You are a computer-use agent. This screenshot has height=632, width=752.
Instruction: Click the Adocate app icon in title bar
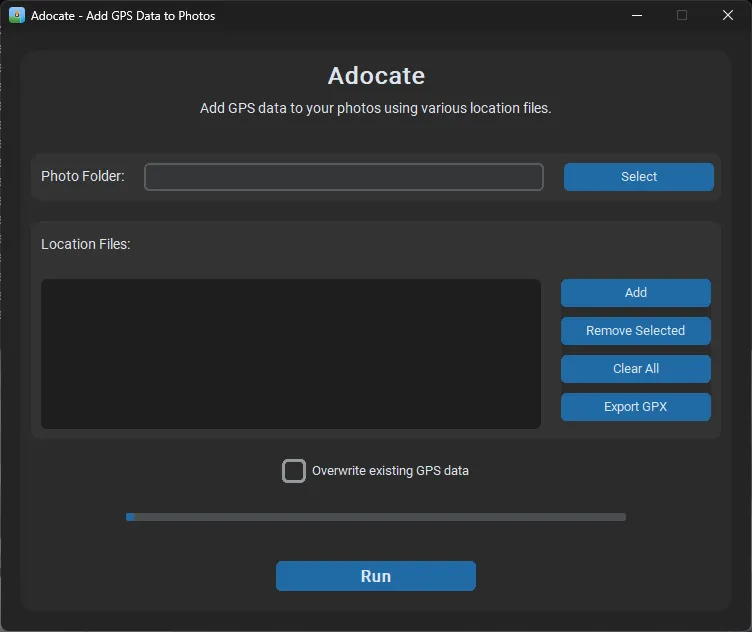coord(16,16)
